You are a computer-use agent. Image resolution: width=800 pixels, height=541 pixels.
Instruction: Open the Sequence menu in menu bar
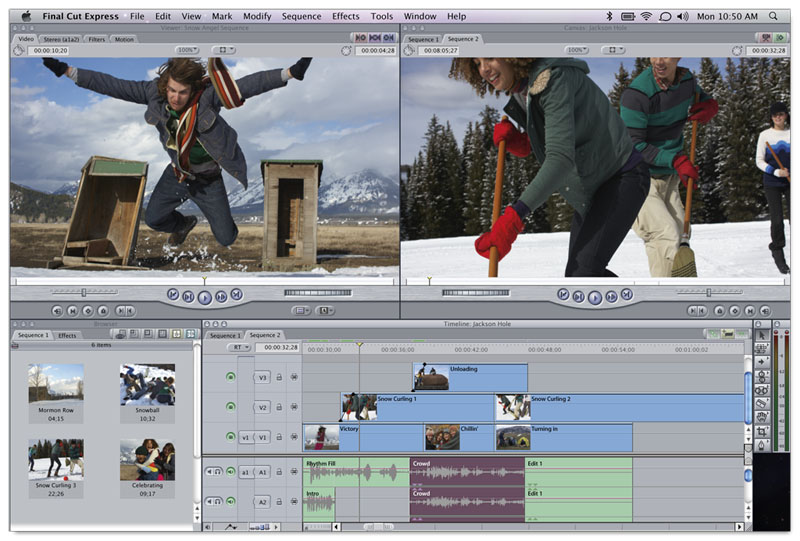(302, 16)
